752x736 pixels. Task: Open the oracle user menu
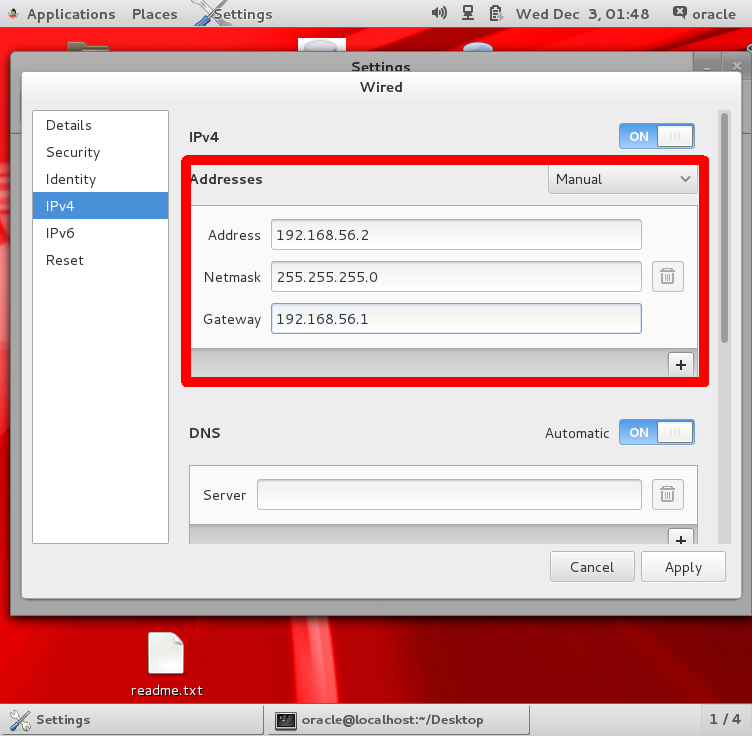click(x=704, y=13)
